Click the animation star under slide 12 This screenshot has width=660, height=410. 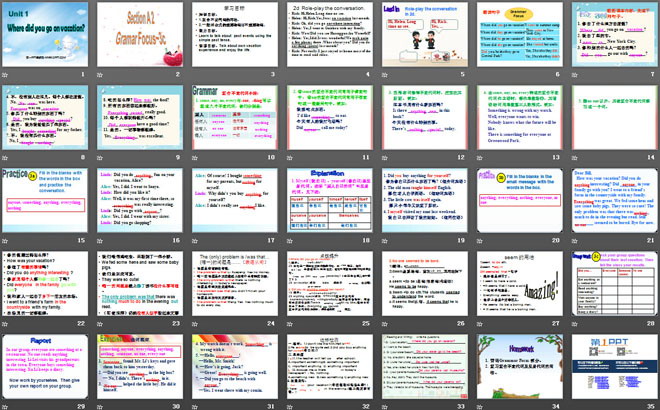pos(385,158)
